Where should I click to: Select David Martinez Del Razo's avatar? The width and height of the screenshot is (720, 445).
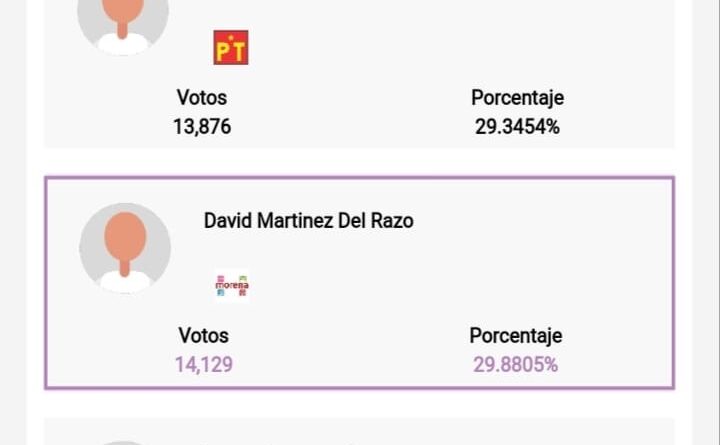(125, 247)
